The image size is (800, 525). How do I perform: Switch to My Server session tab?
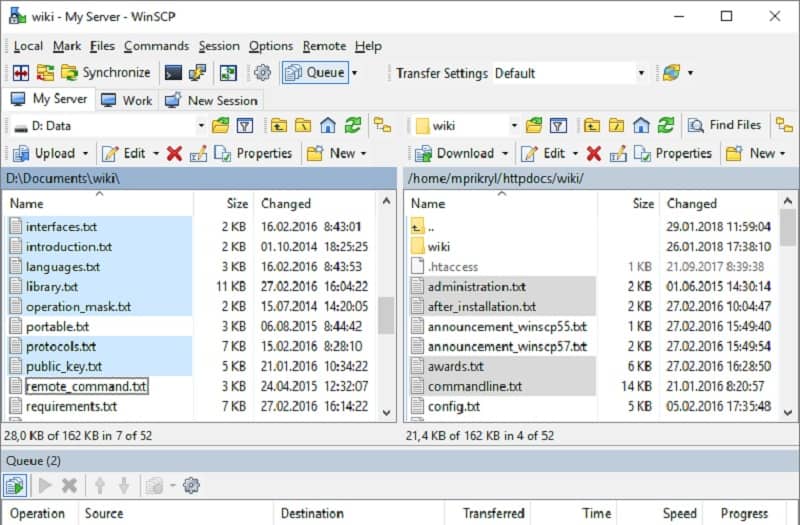coord(49,99)
